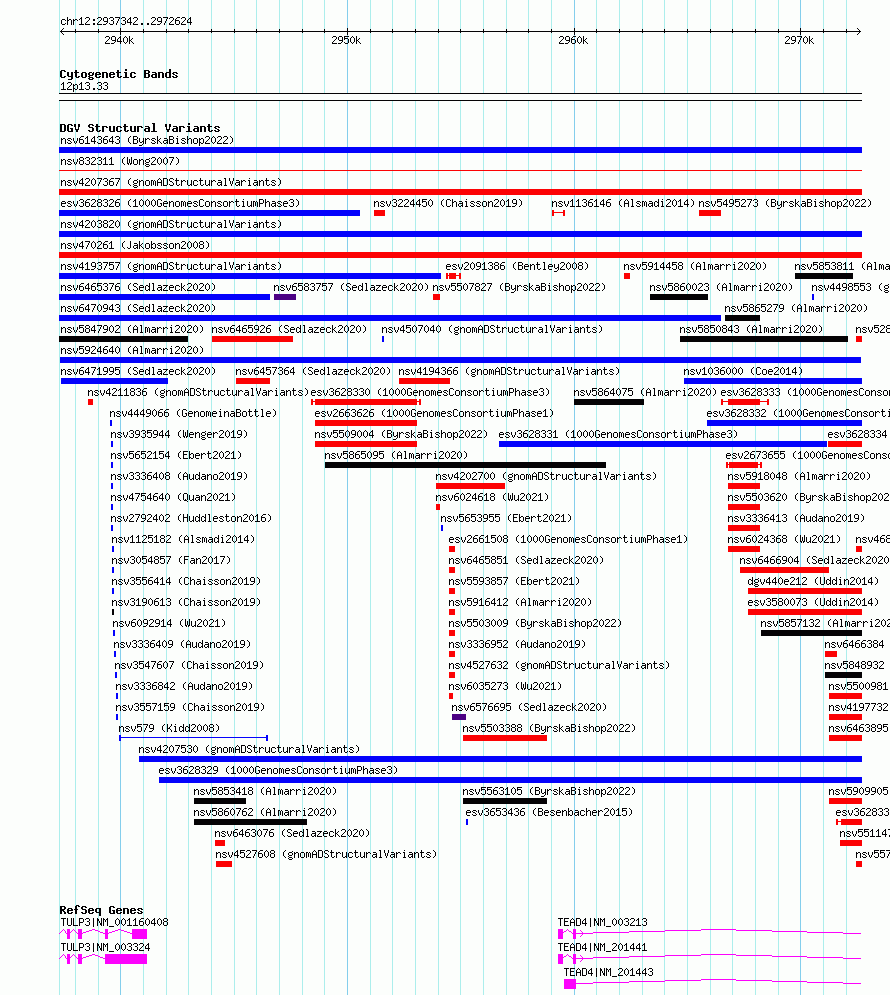Image resolution: width=890 pixels, height=995 pixels.
Task: Select the purple nsv6576695 variant bar
Action: (x=459, y=716)
